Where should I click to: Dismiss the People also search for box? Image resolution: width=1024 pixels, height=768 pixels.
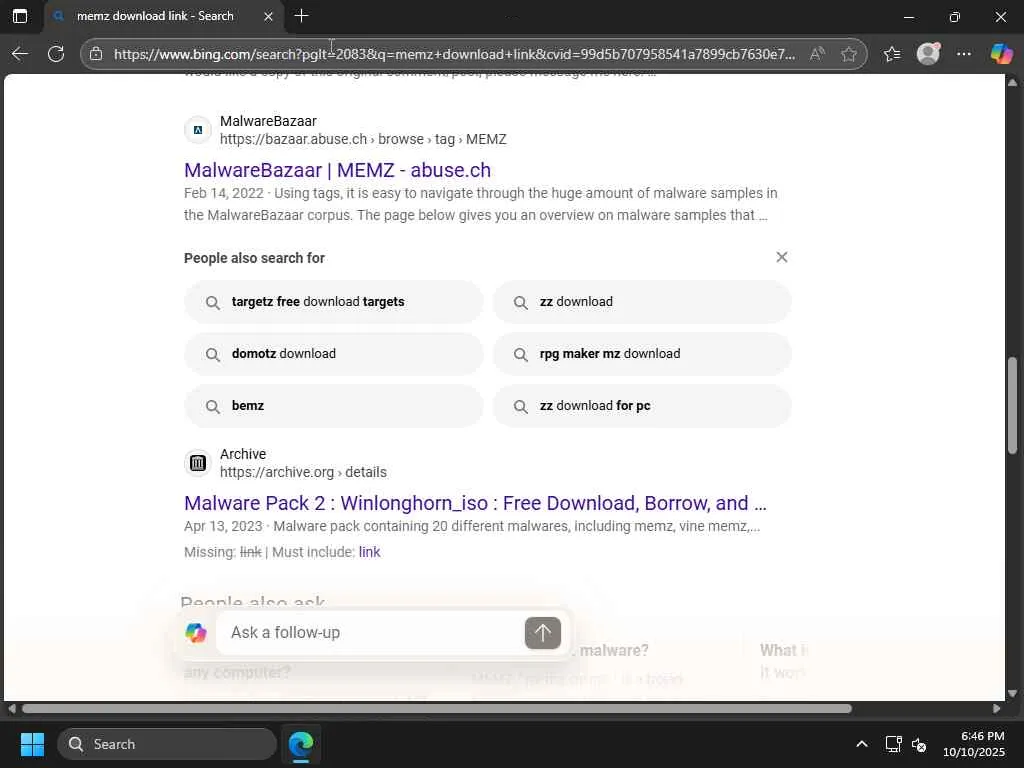pyautogui.click(x=782, y=257)
